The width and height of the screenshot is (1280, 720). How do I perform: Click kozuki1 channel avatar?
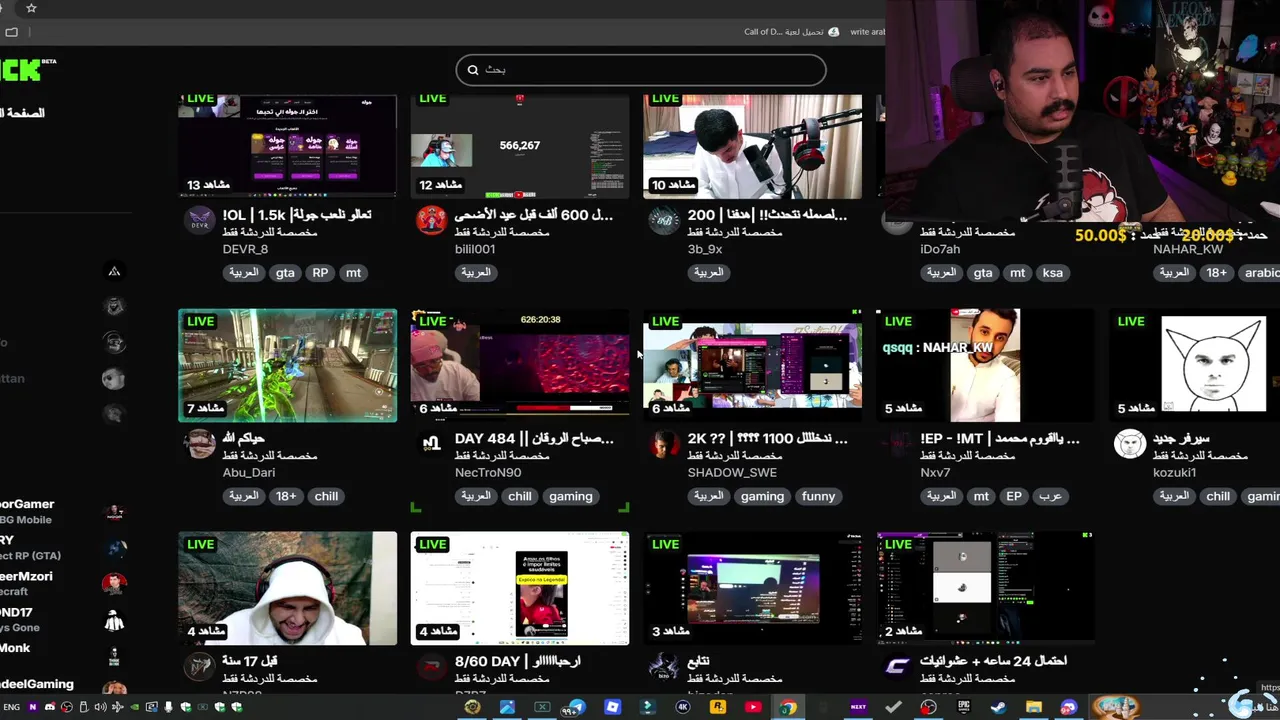[x=1130, y=444]
